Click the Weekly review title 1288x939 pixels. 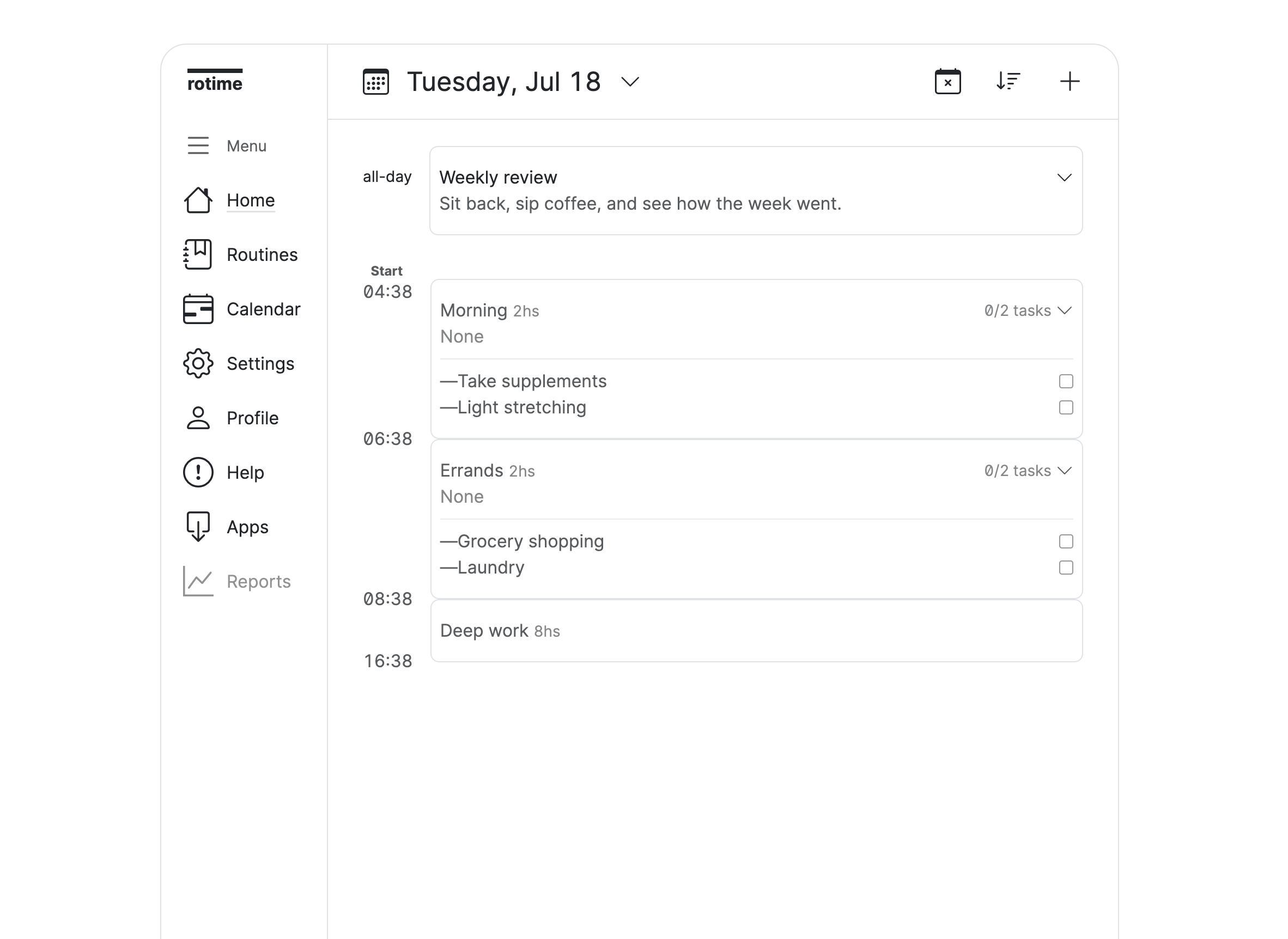coord(498,178)
